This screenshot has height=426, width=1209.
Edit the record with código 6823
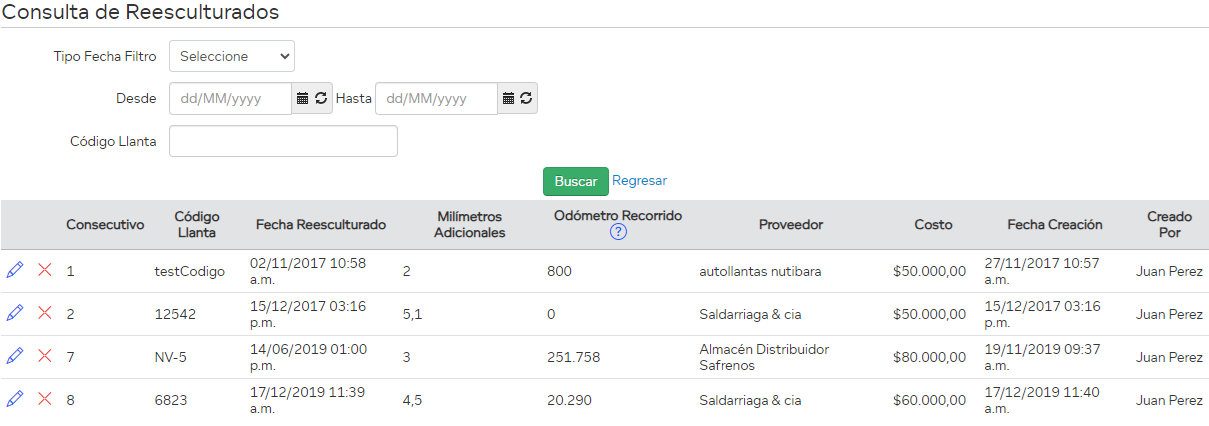(x=14, y=399)
